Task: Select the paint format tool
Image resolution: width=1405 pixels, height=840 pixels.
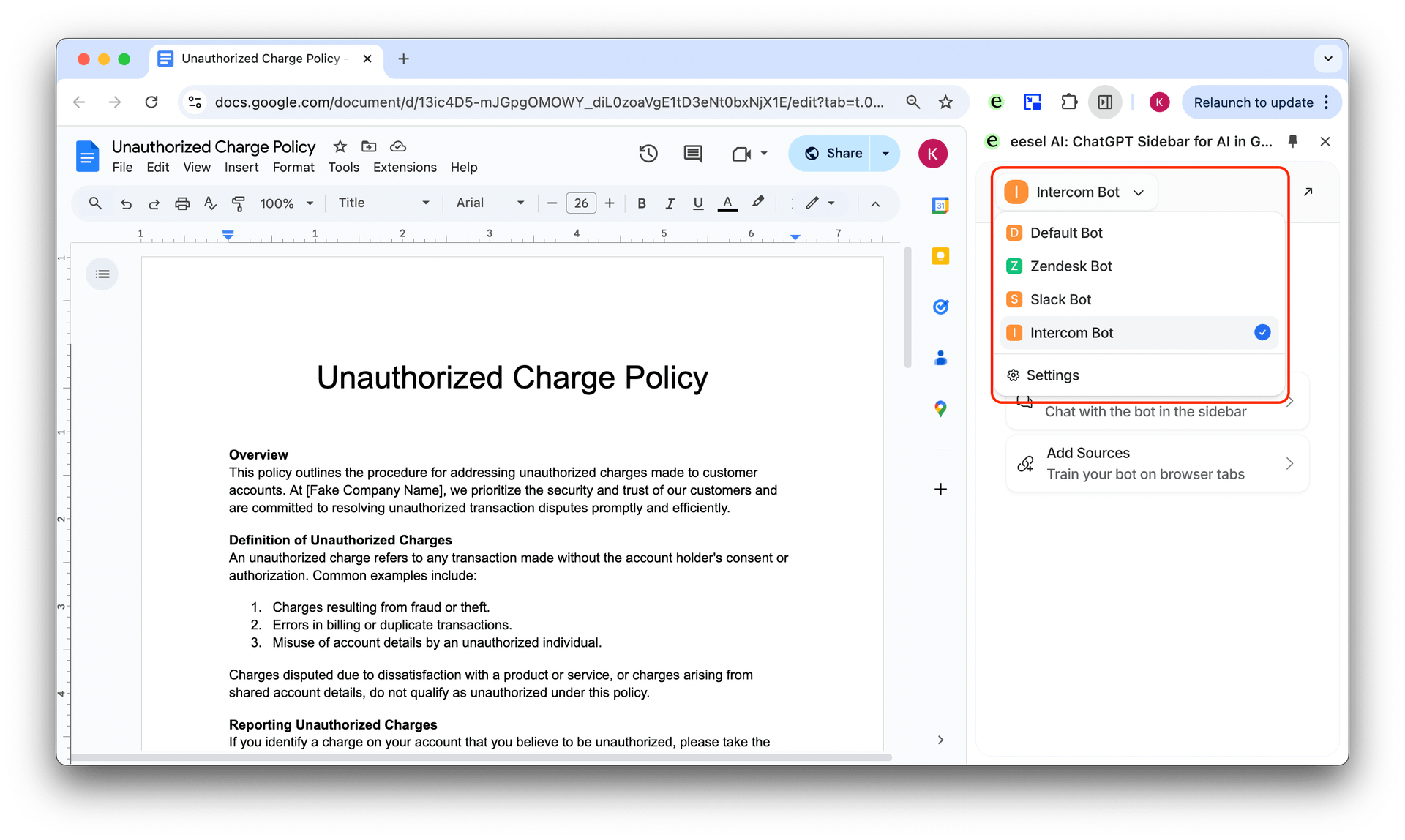Action: point(239,203)
